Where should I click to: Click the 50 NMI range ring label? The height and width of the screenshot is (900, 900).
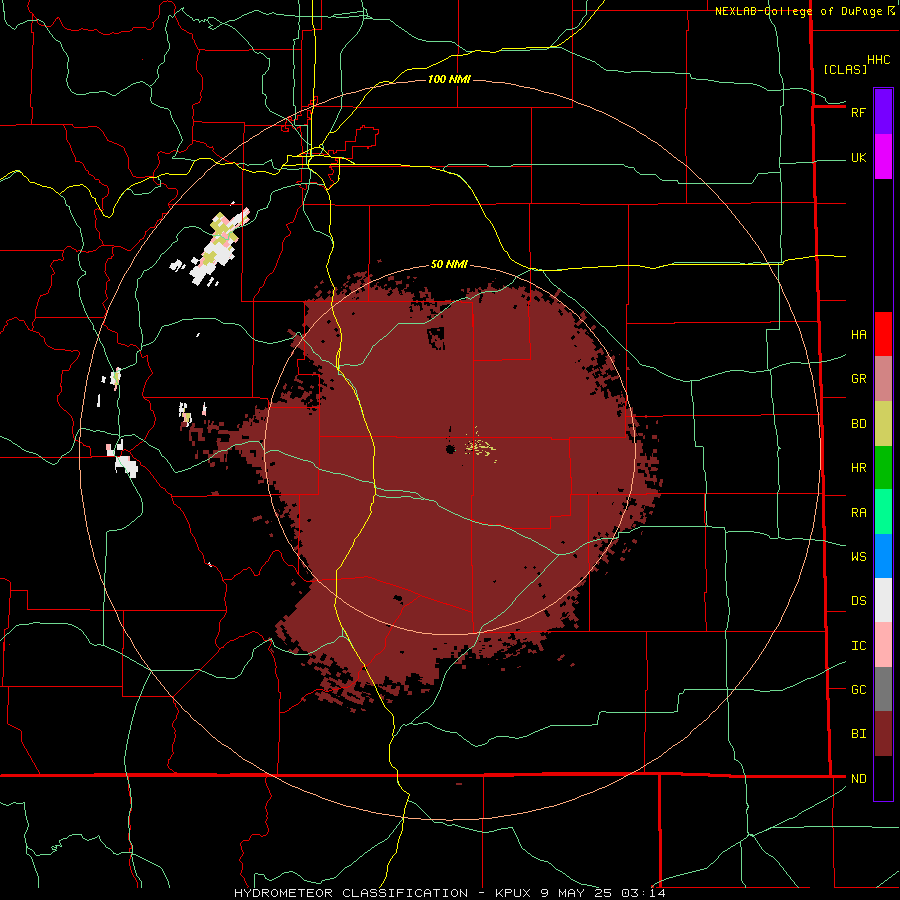click(449, 264)
